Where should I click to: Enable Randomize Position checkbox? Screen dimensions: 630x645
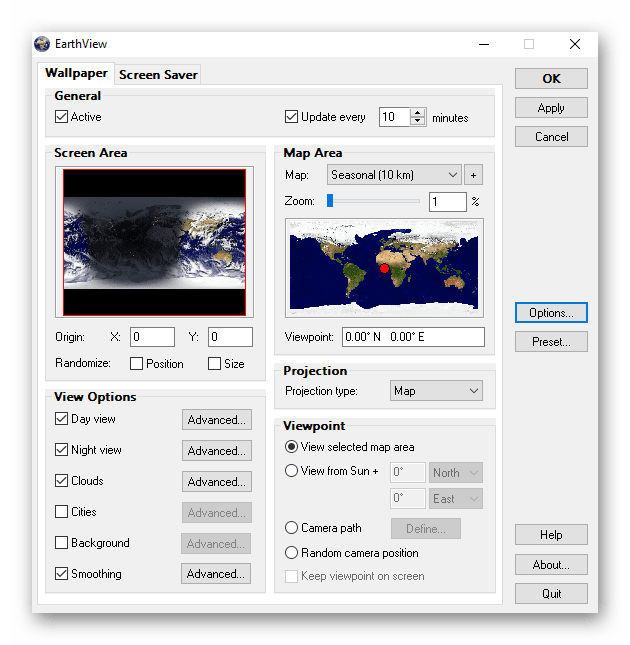point(136,364)
